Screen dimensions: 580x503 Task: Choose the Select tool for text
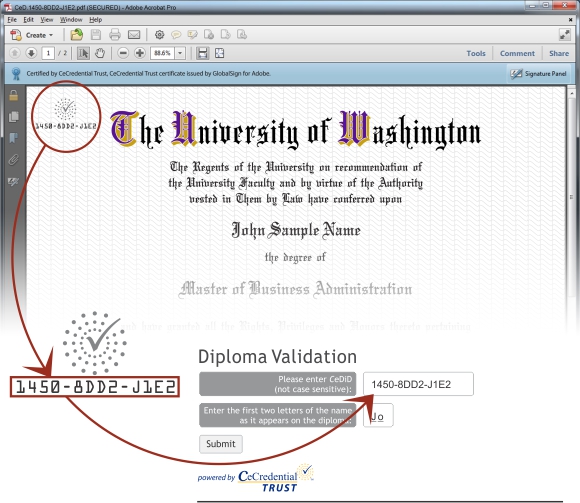(83, 53)
